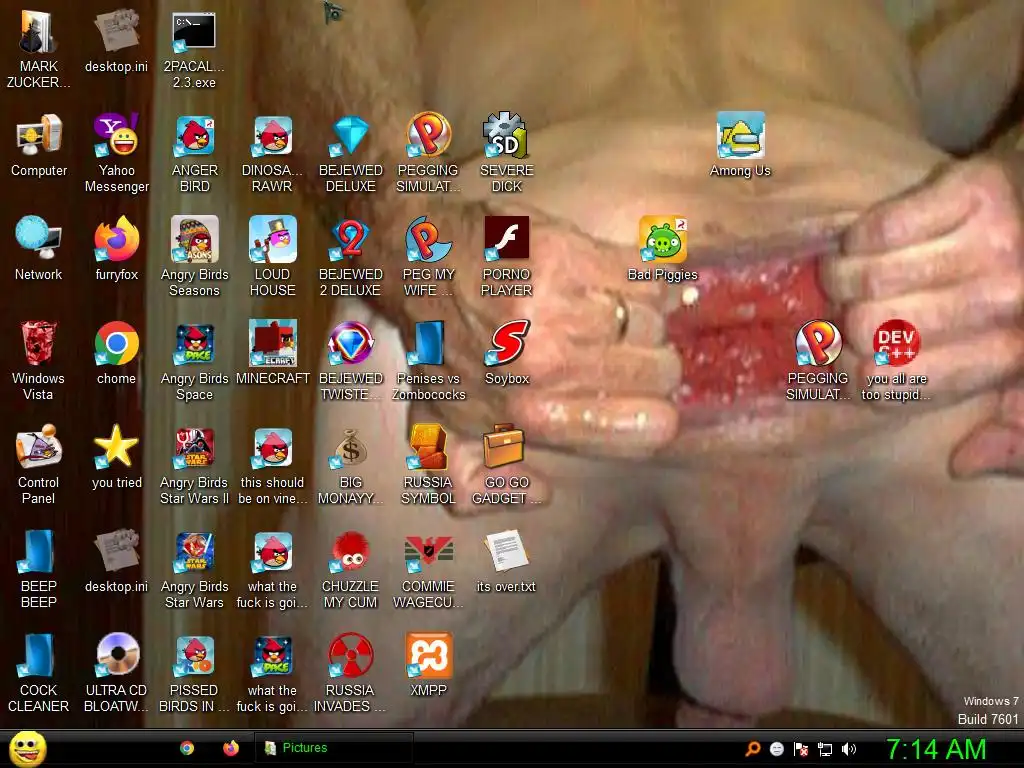Screen dimensions: 1024x768
Task: Open the Angry Birds Space shortcut
Action: (x=195, y=361)
